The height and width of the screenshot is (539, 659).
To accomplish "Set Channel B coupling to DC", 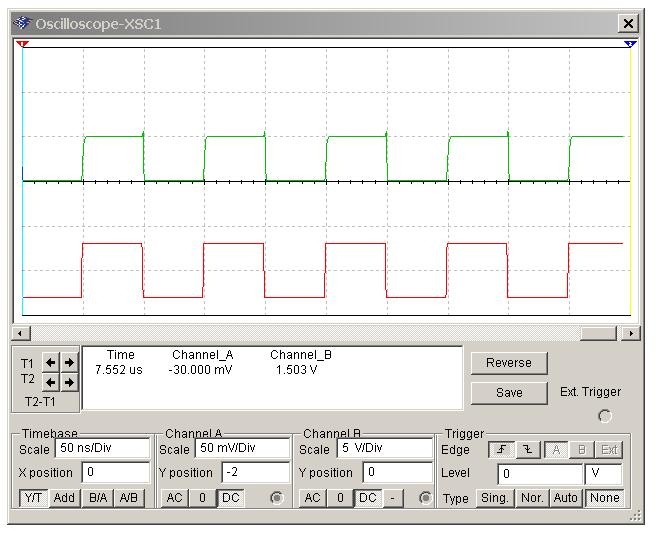I will point(367,498).
